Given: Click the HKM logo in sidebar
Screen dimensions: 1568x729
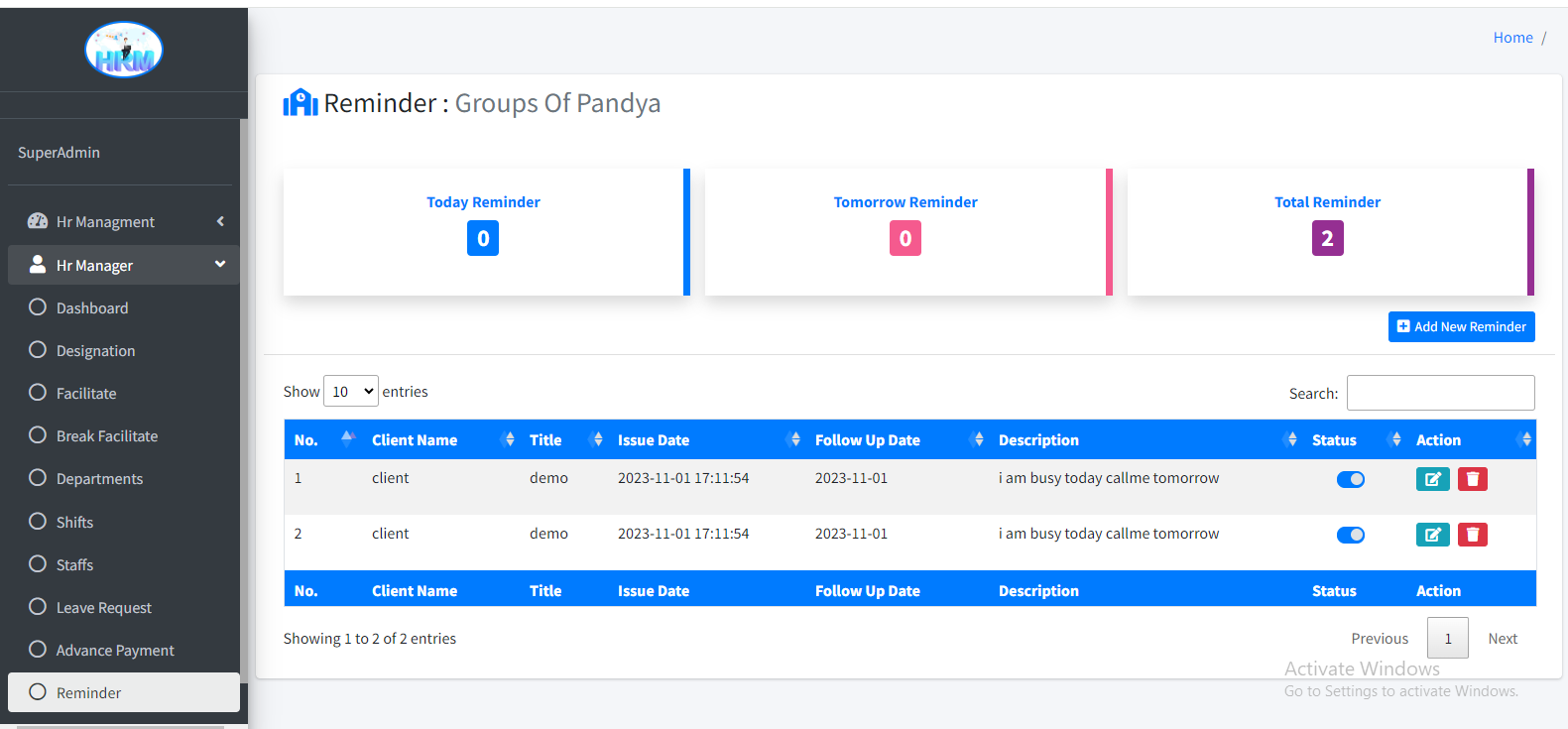Looking at the screenshot, I should pos(124,50).
